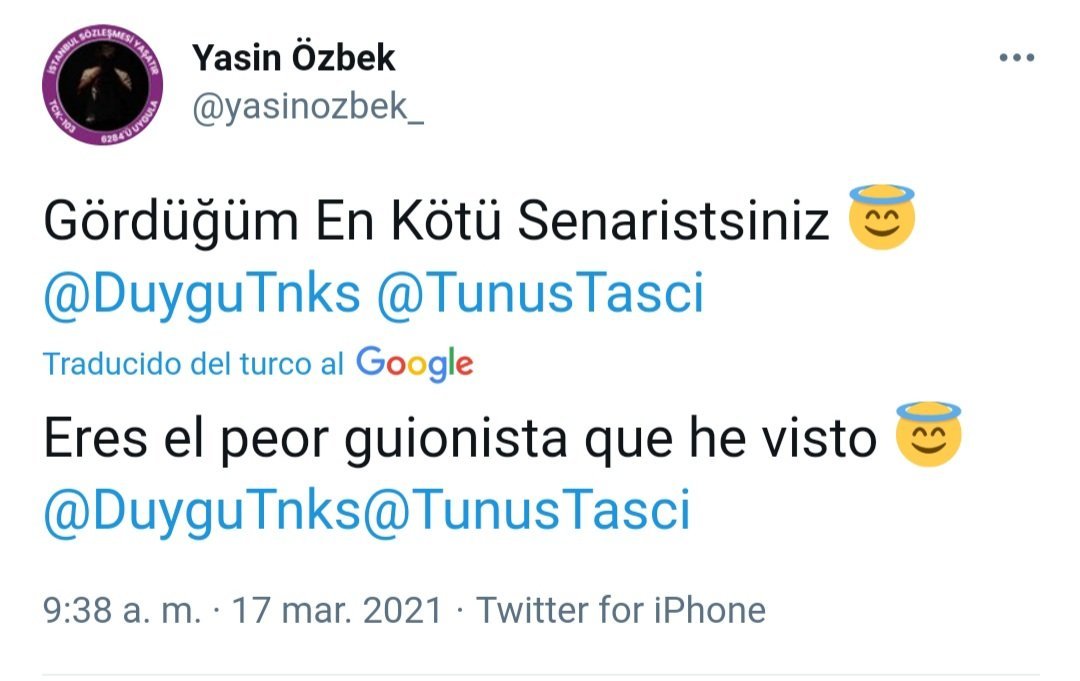This screenshot has width=1080, height=681.
Task: Open the @DuyguTnks mention in the translated text
Action: (x=201, y=511)
